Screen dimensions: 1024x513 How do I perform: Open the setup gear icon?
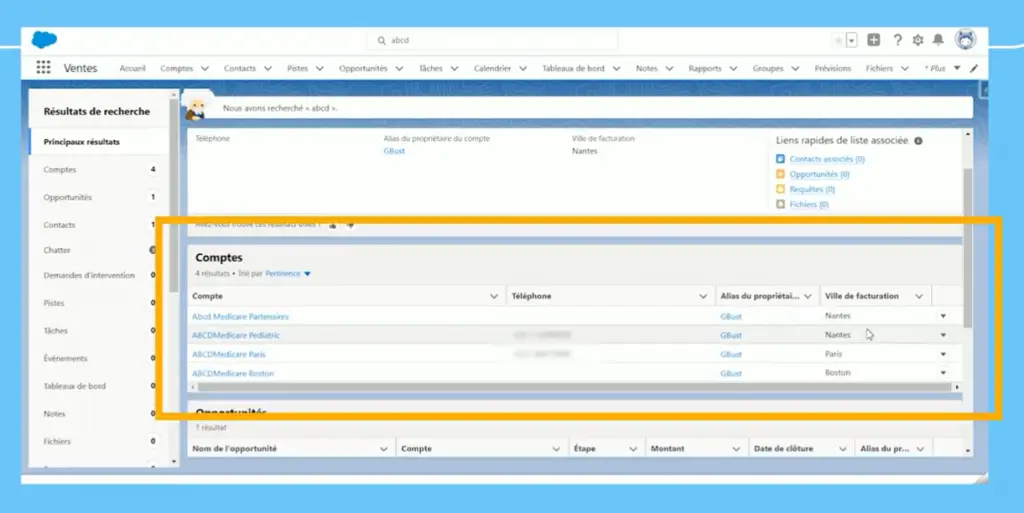(x=918, y=40)
